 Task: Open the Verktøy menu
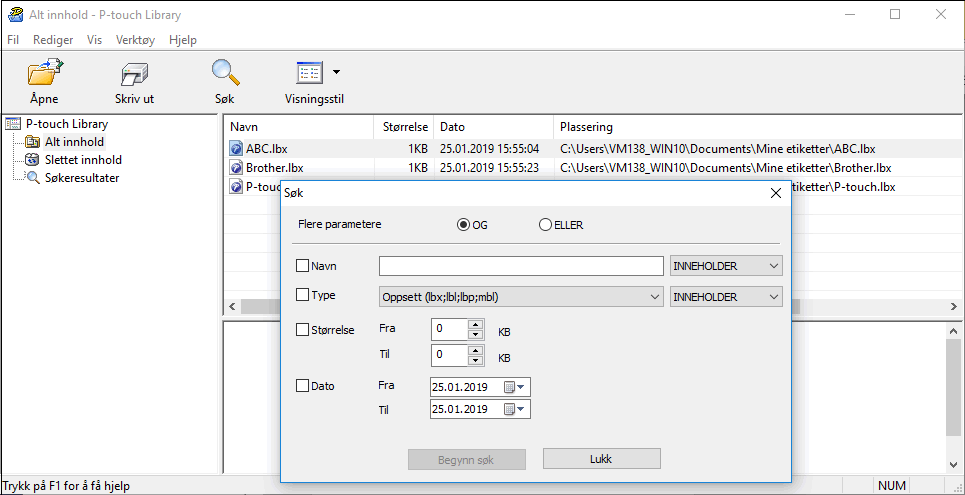pyautogui.click(x=135, y=40)
